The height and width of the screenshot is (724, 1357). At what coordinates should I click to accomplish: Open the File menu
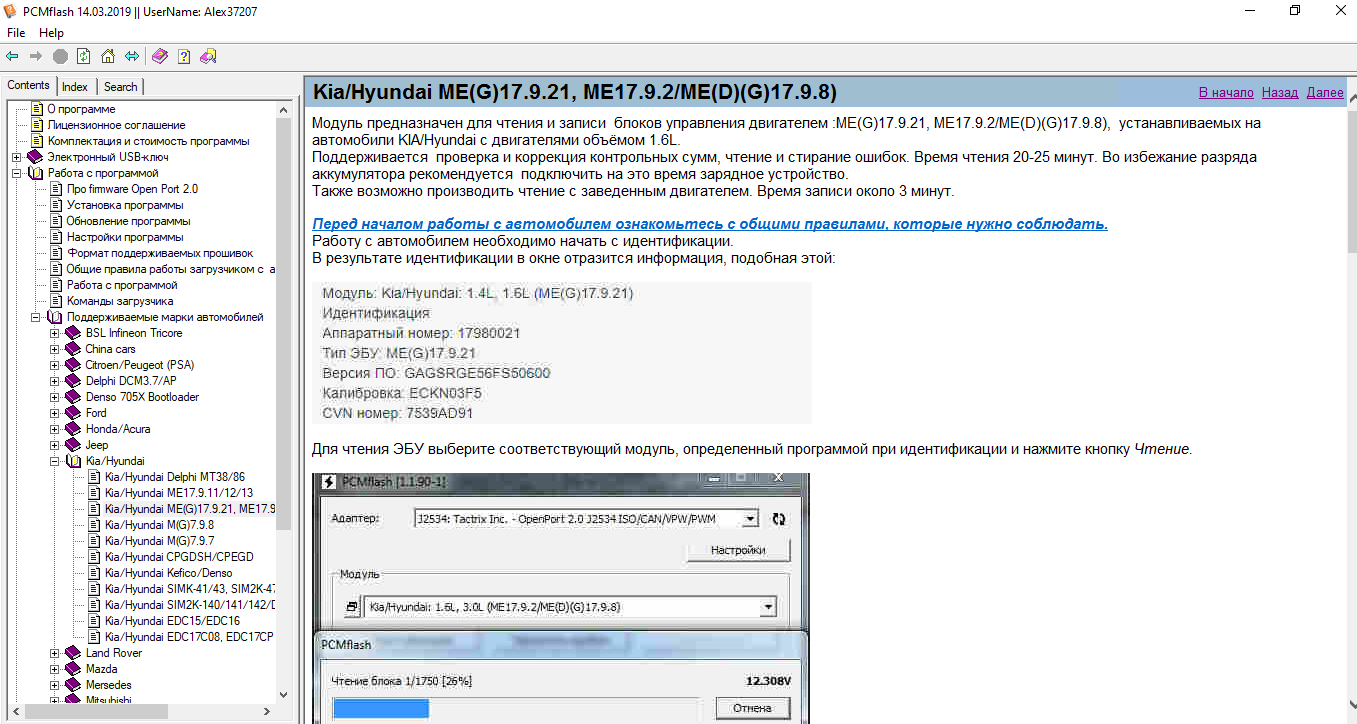tap(16, 33)
